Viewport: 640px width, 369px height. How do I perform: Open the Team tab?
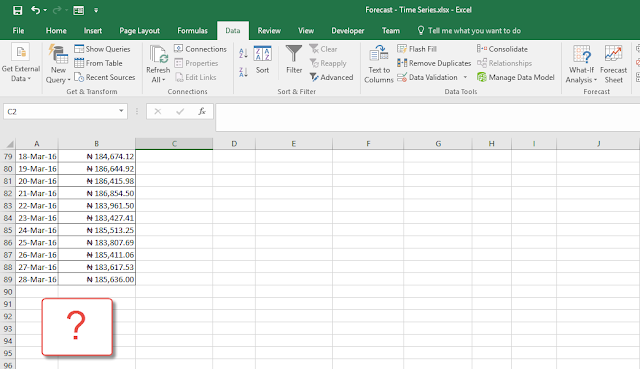391,31
